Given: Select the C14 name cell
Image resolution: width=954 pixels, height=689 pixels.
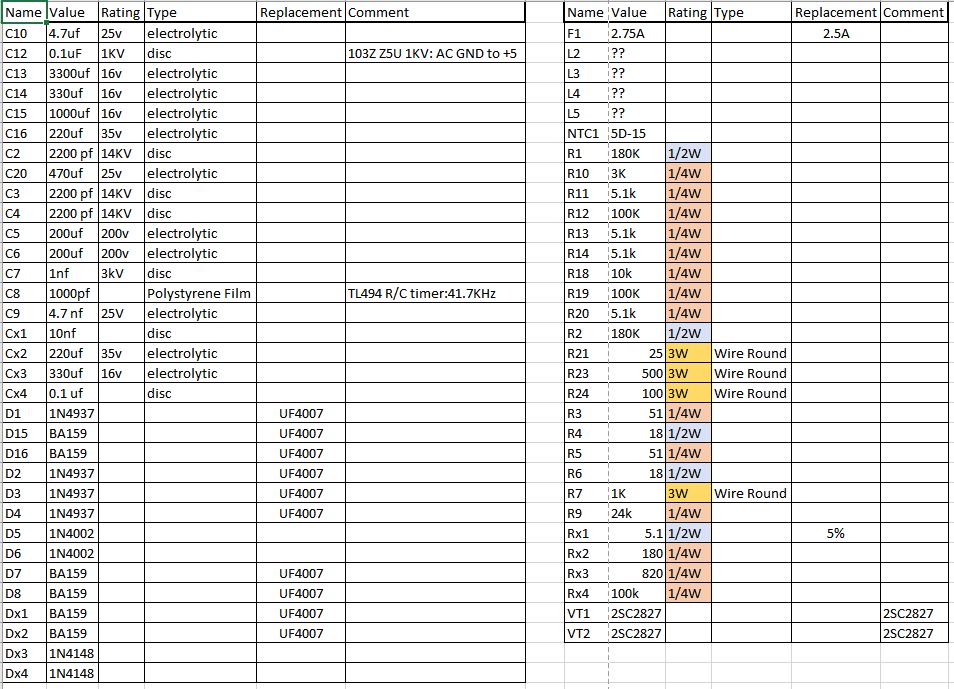Looking at the screenshot, I should click(25, 94).
